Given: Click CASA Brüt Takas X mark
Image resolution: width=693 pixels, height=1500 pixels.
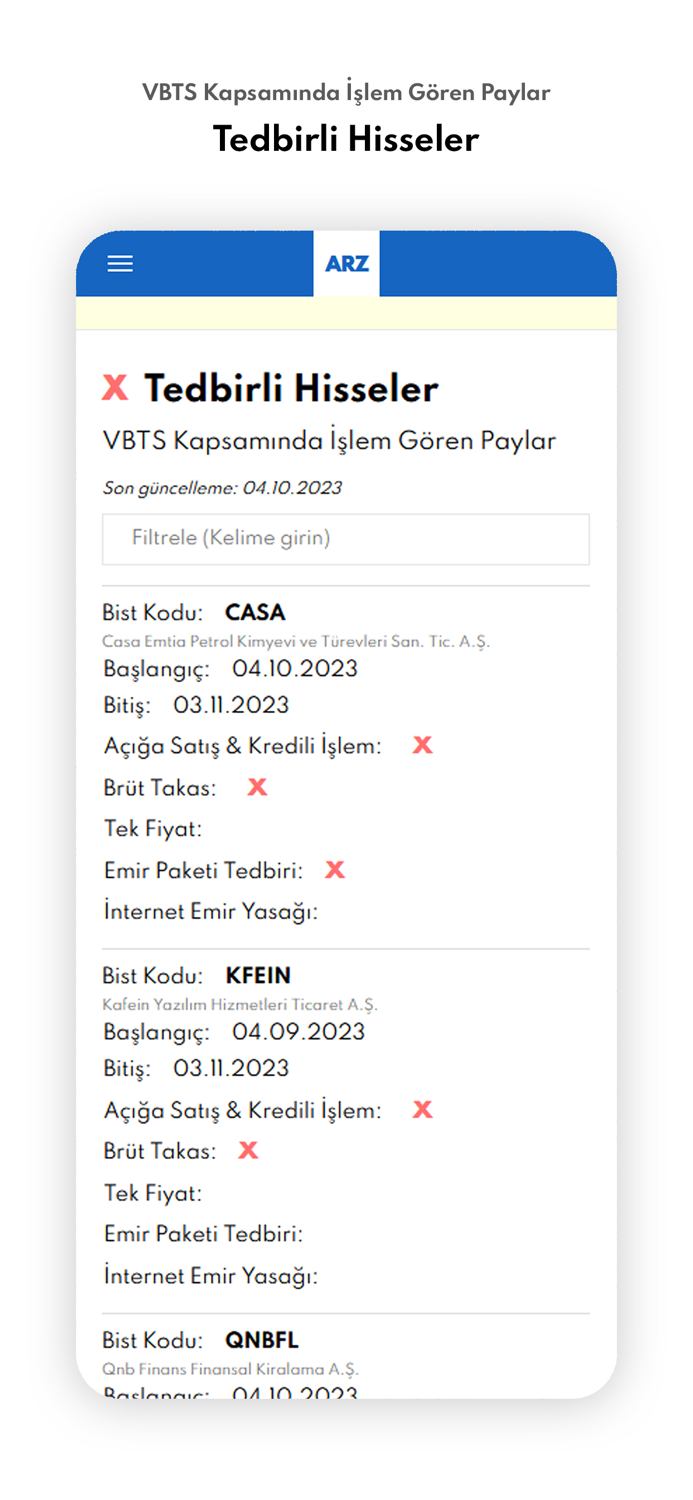Looking at the screenshot, I should [x=257, y=787].
